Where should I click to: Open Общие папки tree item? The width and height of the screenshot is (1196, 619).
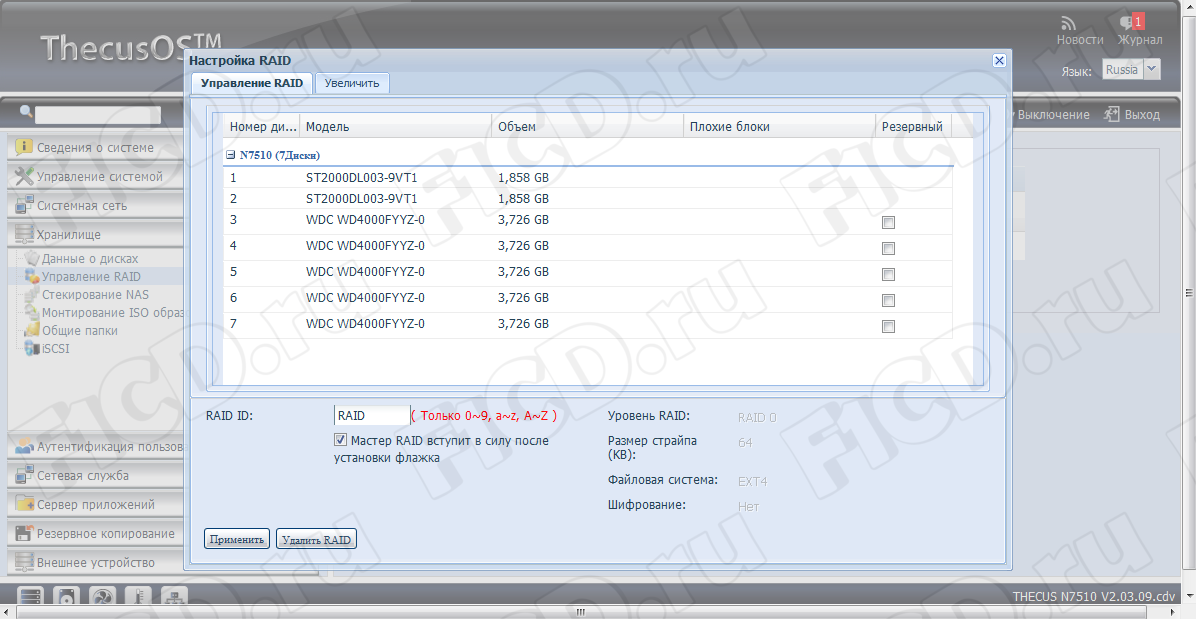click(x=79, y=330)
